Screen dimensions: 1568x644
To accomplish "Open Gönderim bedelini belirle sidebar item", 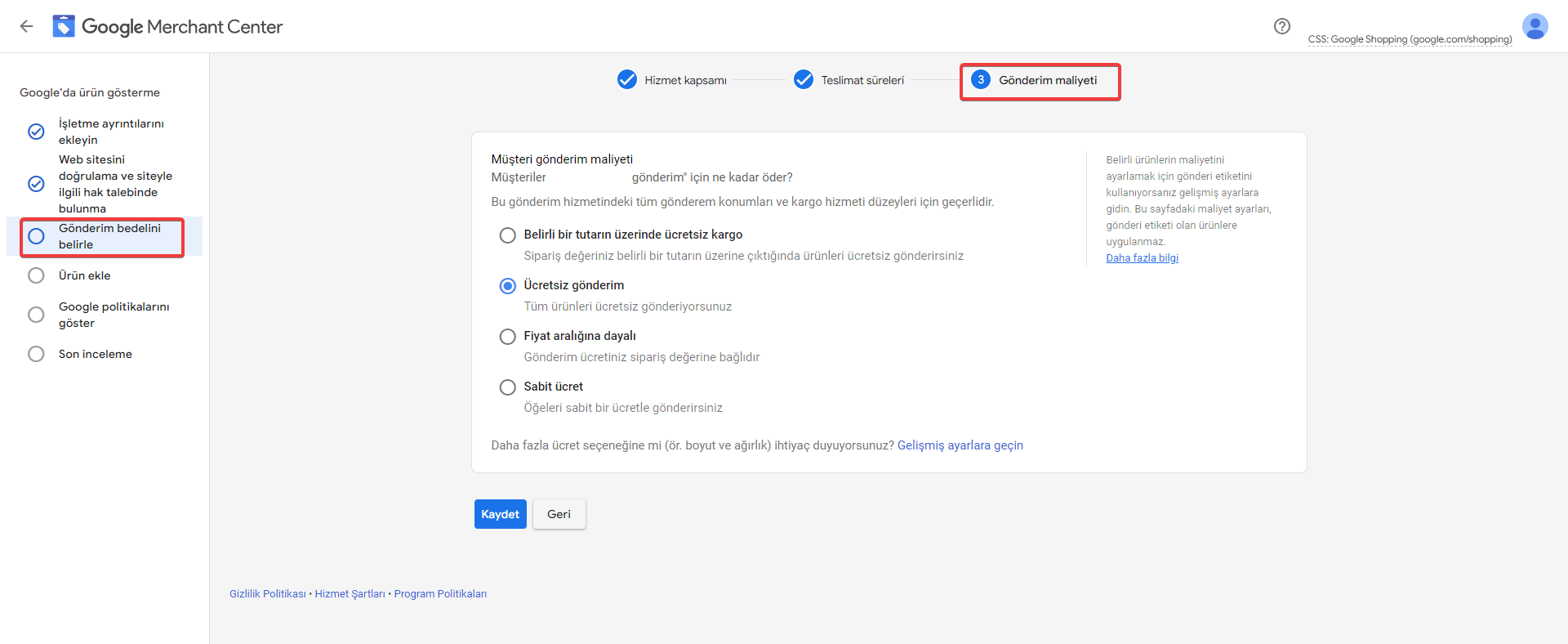I will pos(109,236).
